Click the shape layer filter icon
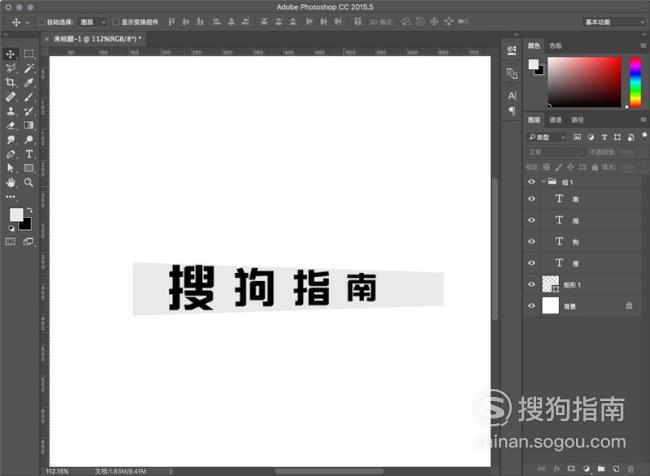 click(x=617, y=137)
